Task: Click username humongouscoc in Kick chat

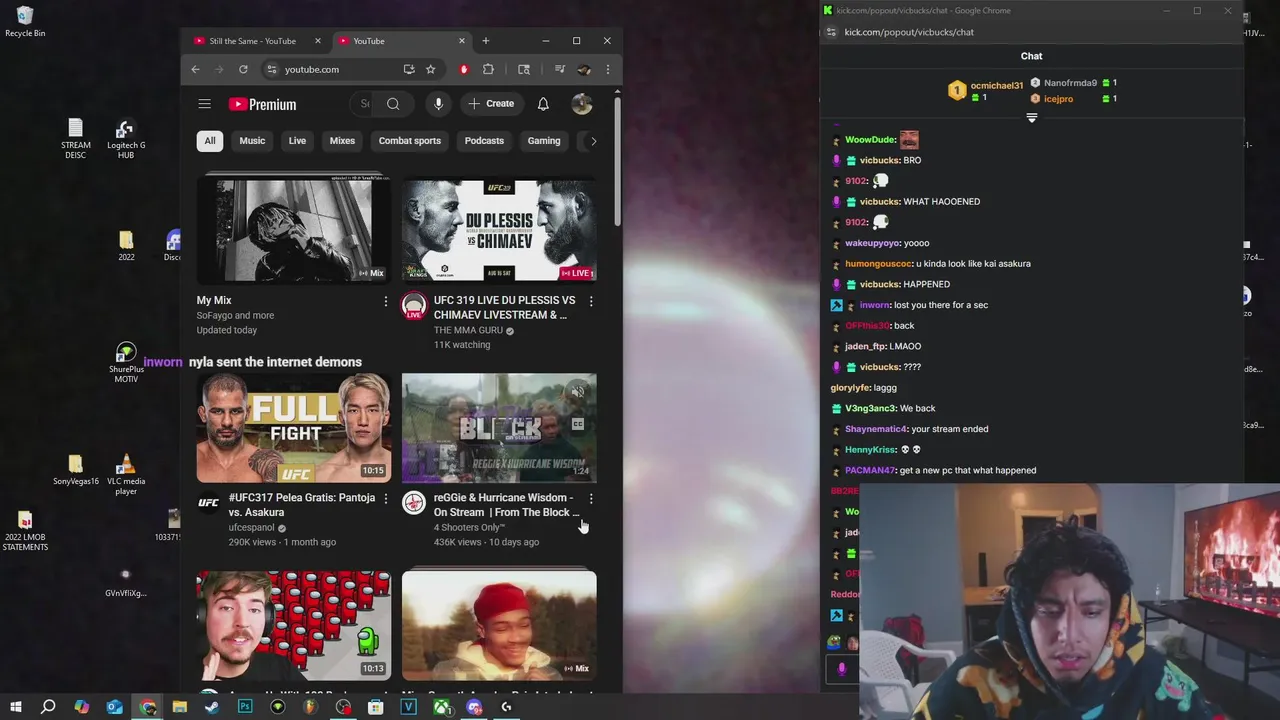Action: pos(878,264)
